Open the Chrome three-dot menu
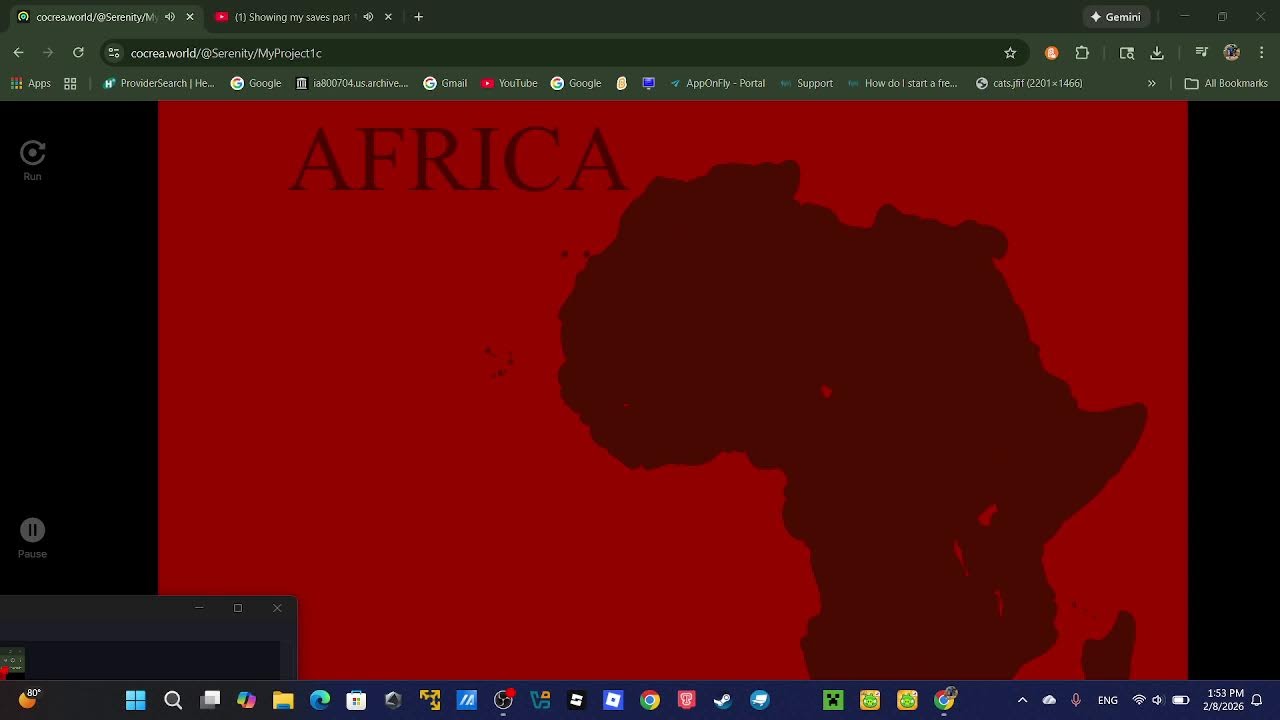Image resolution: width=1280 pixels, height=720 pixels. pyautogui.click(x=1262, y=53)
